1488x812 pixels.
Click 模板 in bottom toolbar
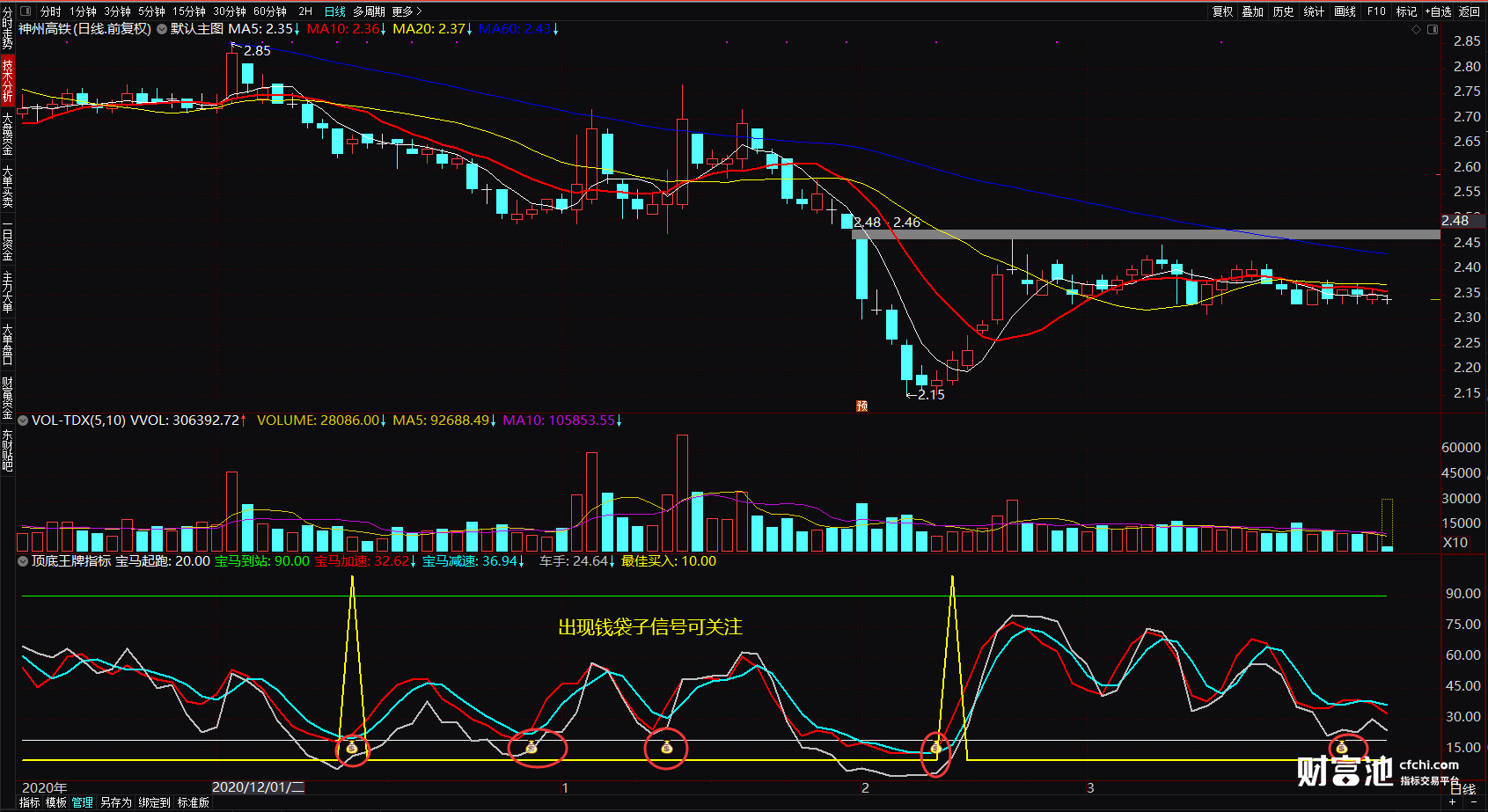coord(55,803)
